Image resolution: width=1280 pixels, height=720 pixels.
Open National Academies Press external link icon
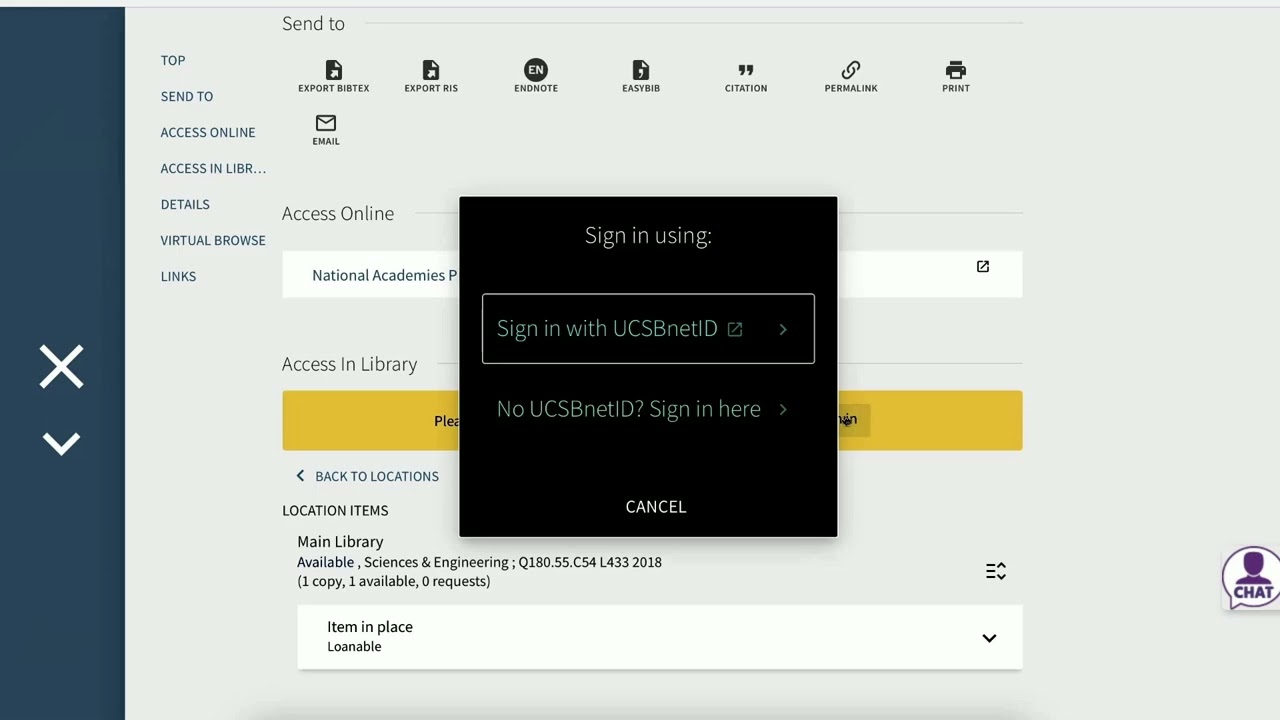coord(983,266)
